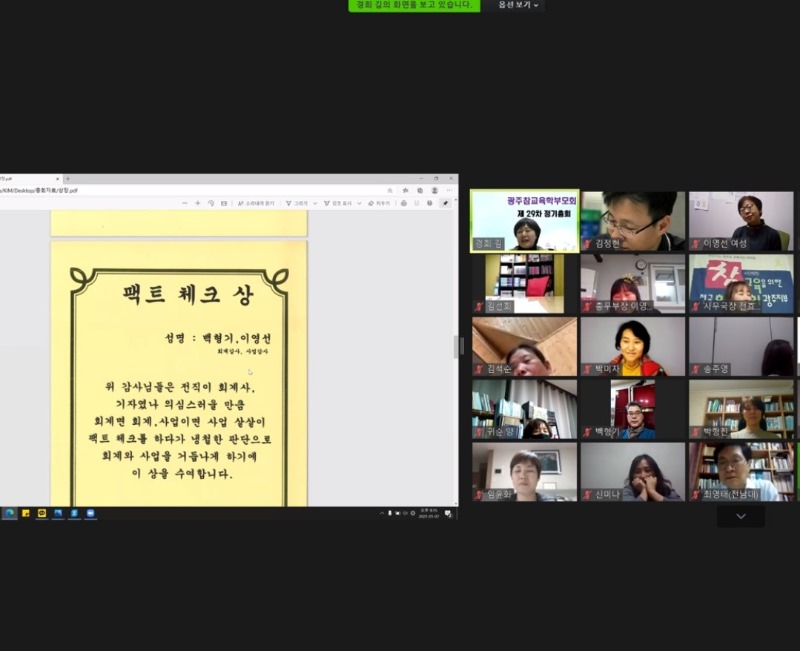Screen dimensions: 800x651
Task: Open browser Settings and more menu
Action: tap(449, 190)
